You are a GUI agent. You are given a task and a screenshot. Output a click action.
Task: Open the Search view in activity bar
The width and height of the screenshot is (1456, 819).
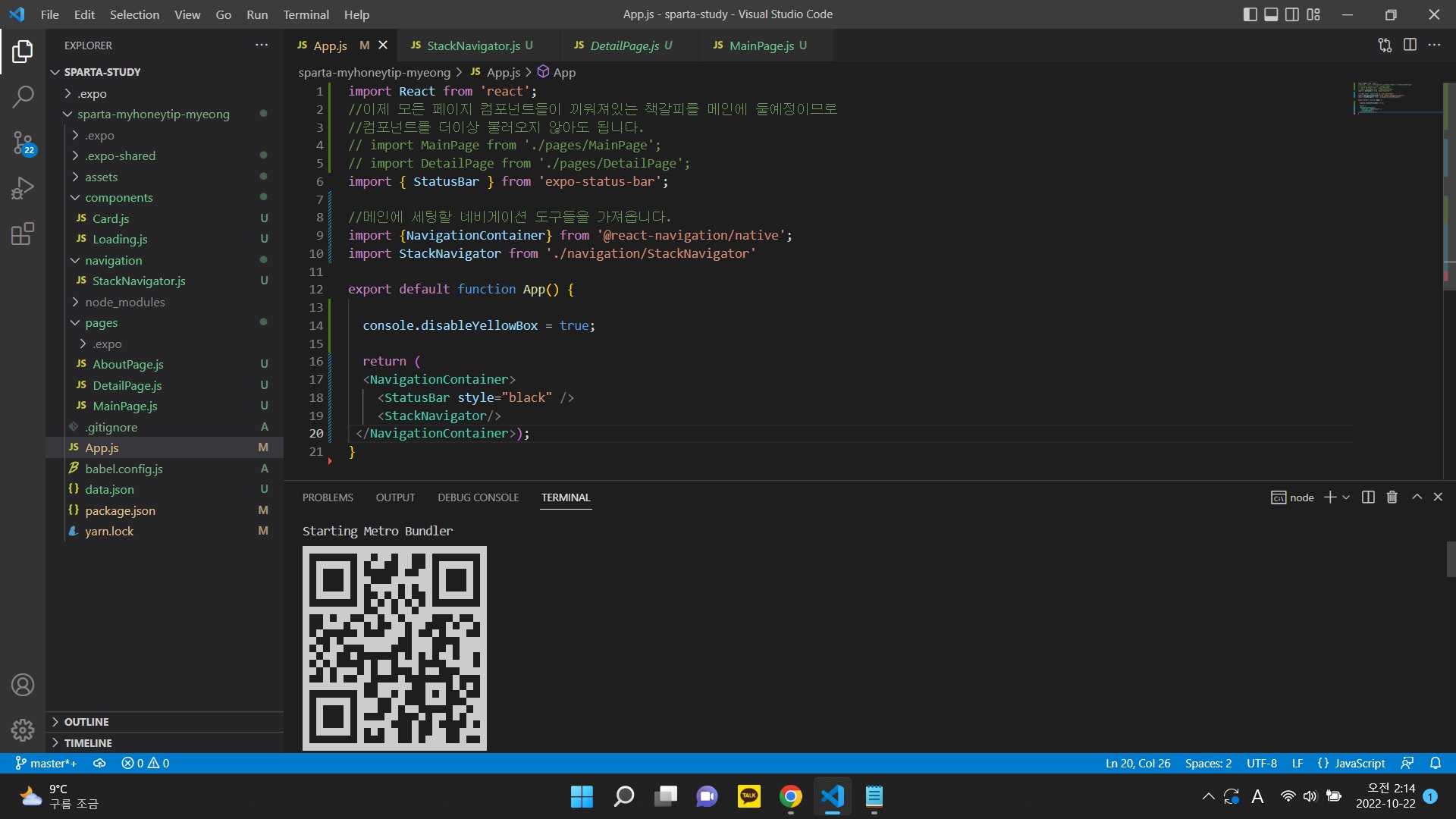[x=23, y=96]
